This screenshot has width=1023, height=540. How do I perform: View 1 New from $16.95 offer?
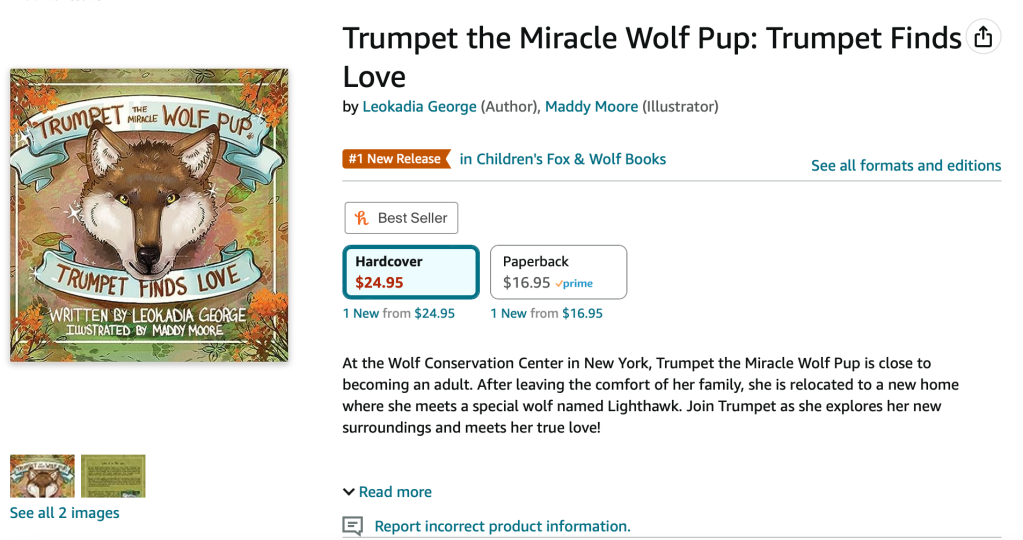[x=547, y=314]
